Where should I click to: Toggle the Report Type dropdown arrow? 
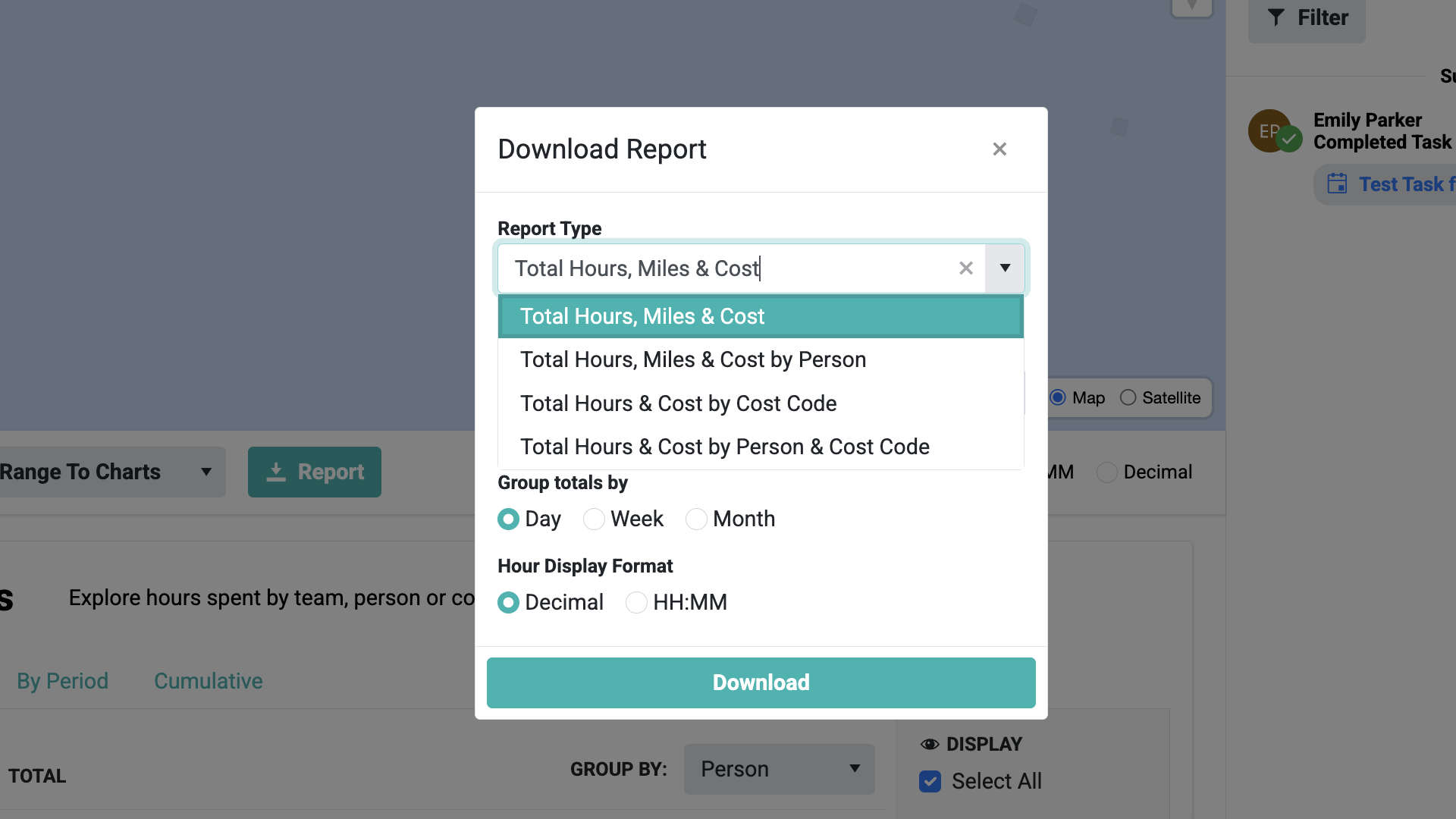tap(1005, 268)
